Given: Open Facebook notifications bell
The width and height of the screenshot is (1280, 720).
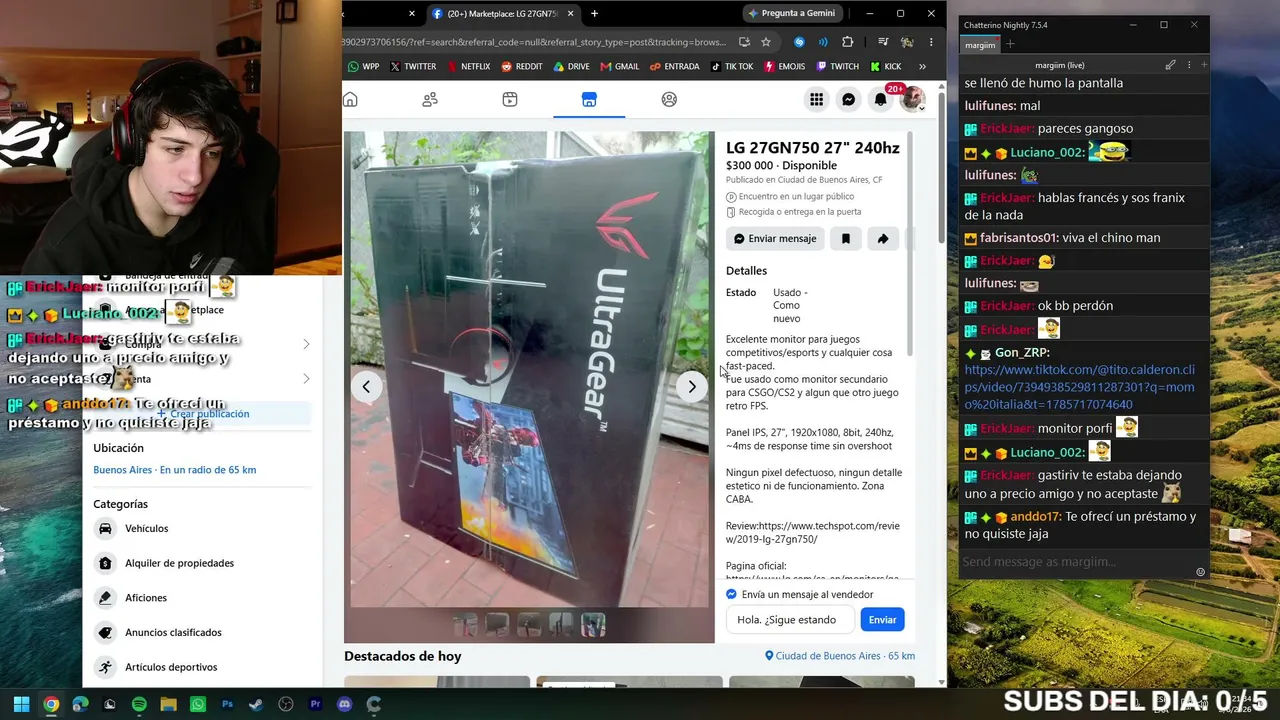Looking at the screenshot, I should [x=880, y=99].
